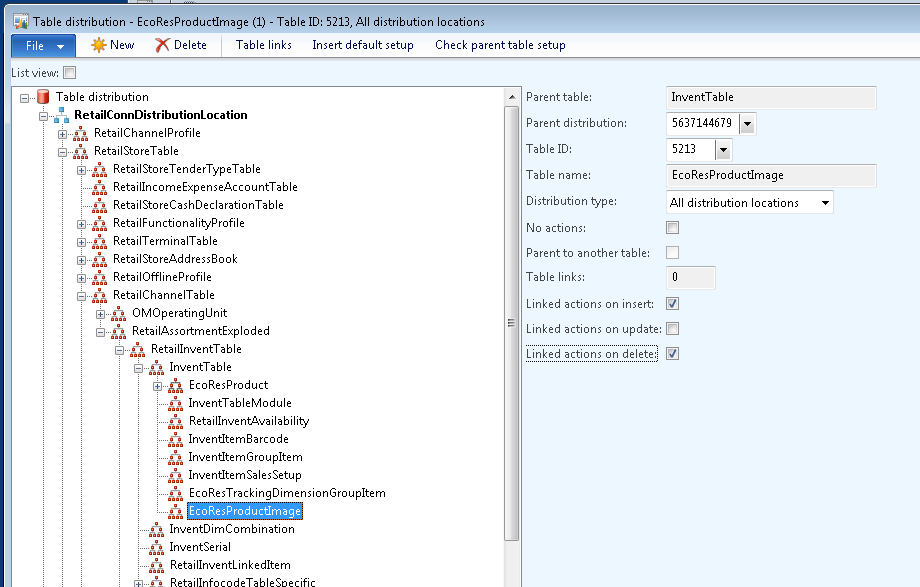Click the RetailConnDistributionLocation network icon
Image resolution: width=920 pixels, height=587 pixels.
(62, 115)
